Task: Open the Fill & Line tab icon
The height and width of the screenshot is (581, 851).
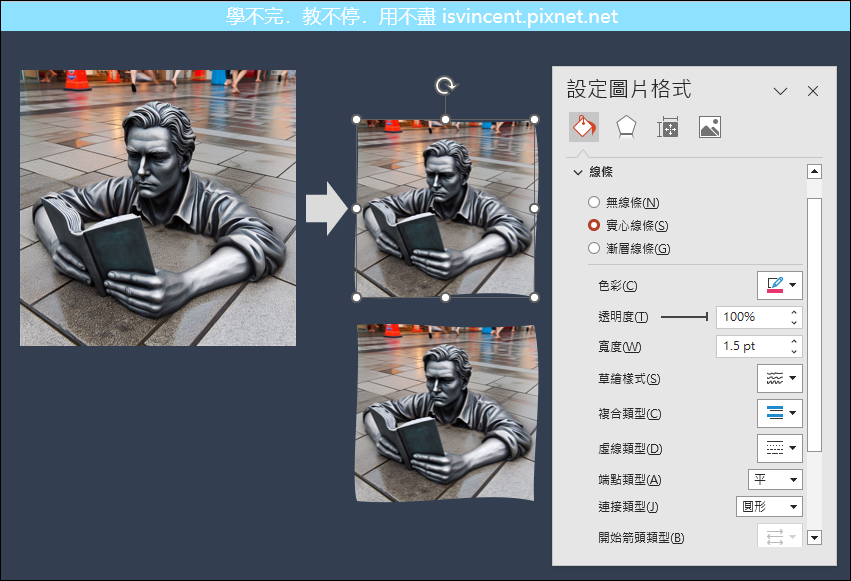Action: pyautogui.click(x=584, y=127)
